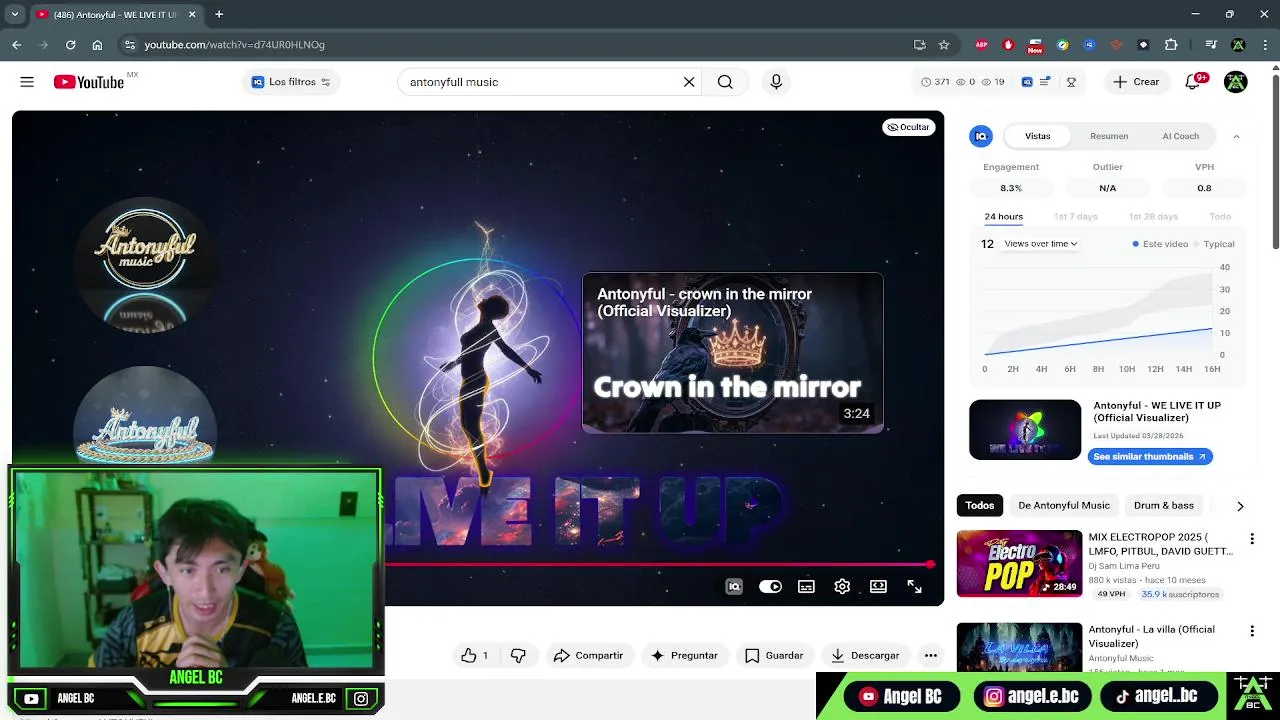Click the Crear create button
The image size is (1280, 720).
point(1136,82)
